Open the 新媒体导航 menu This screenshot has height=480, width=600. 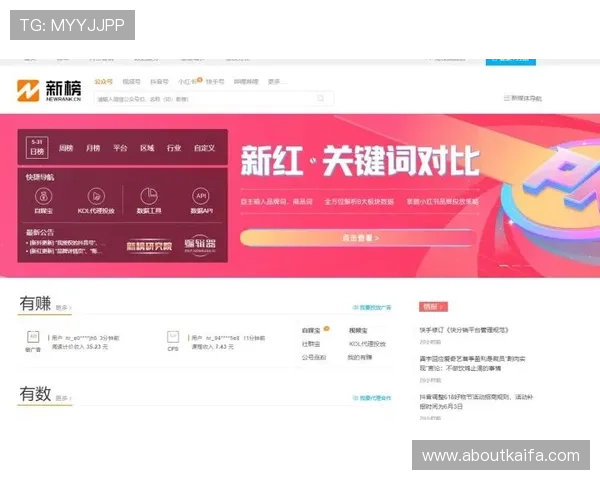tap(523, 98)
